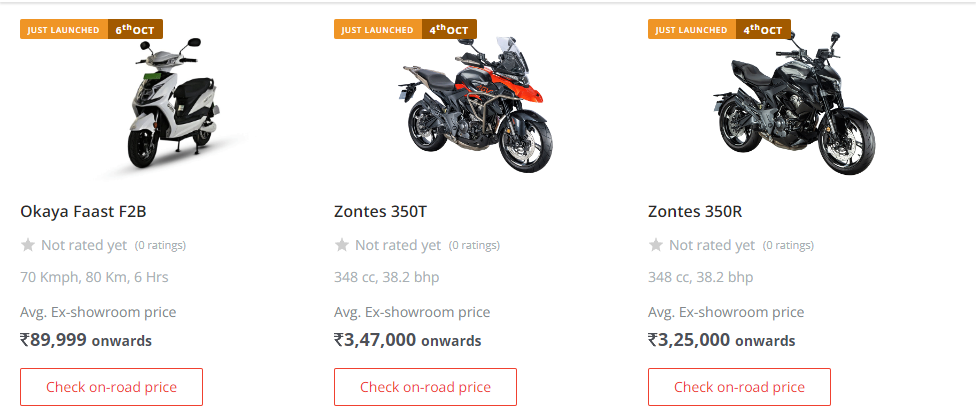
Task: Open the Zontes 350R title link
Action: [695, 212]
